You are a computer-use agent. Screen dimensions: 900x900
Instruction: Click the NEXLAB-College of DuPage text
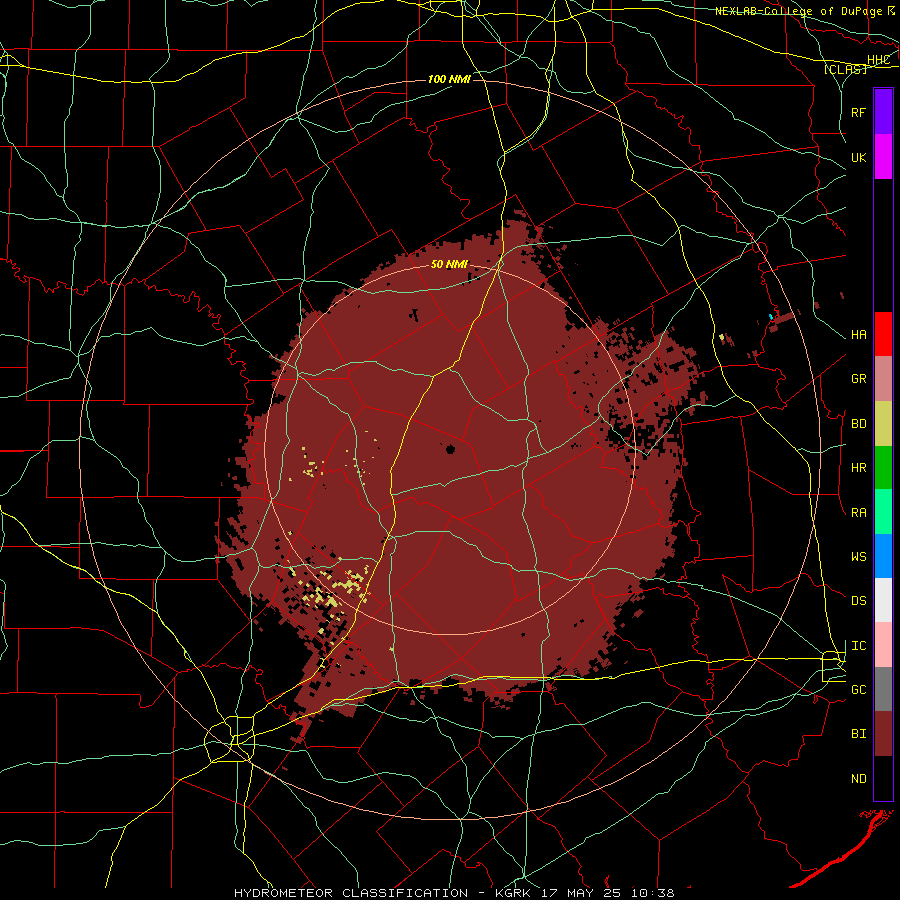tap(798, 11)
